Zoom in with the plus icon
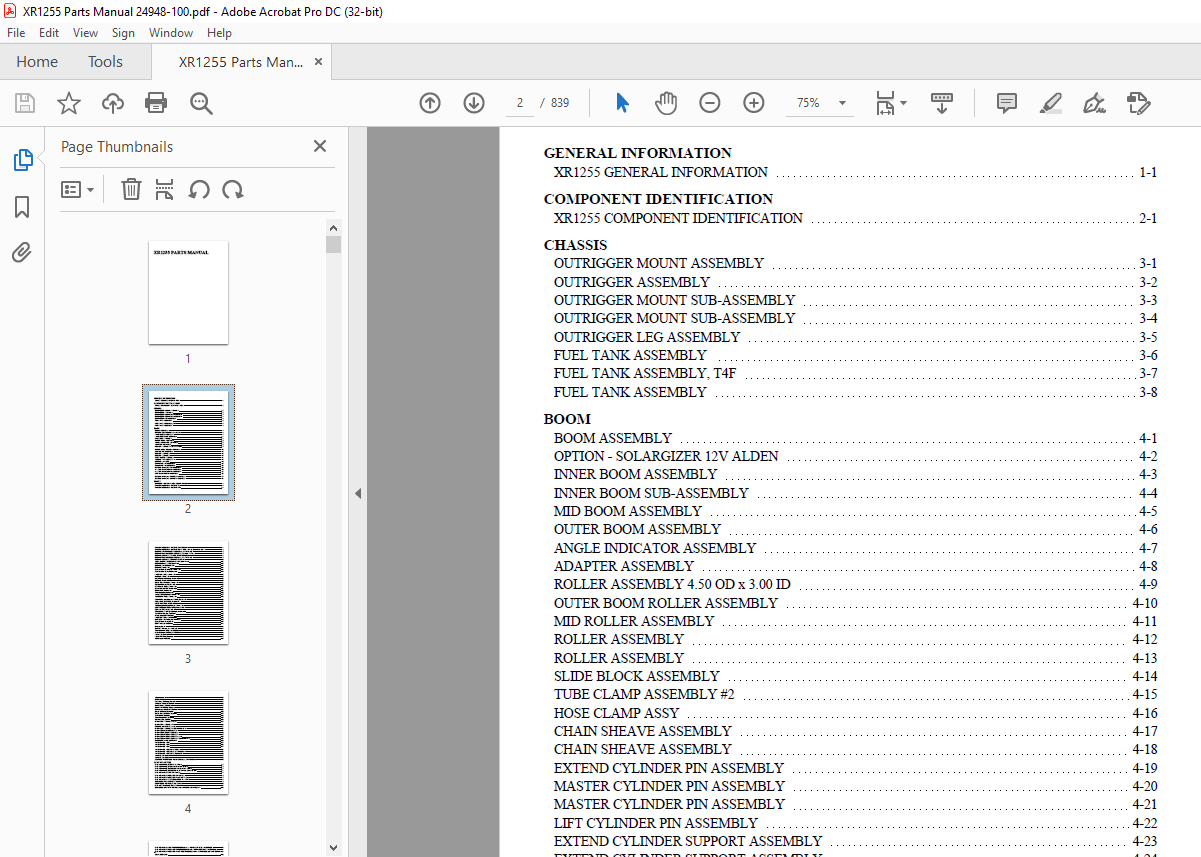The width and height of the screenshot is (1201, 857). 754,103
